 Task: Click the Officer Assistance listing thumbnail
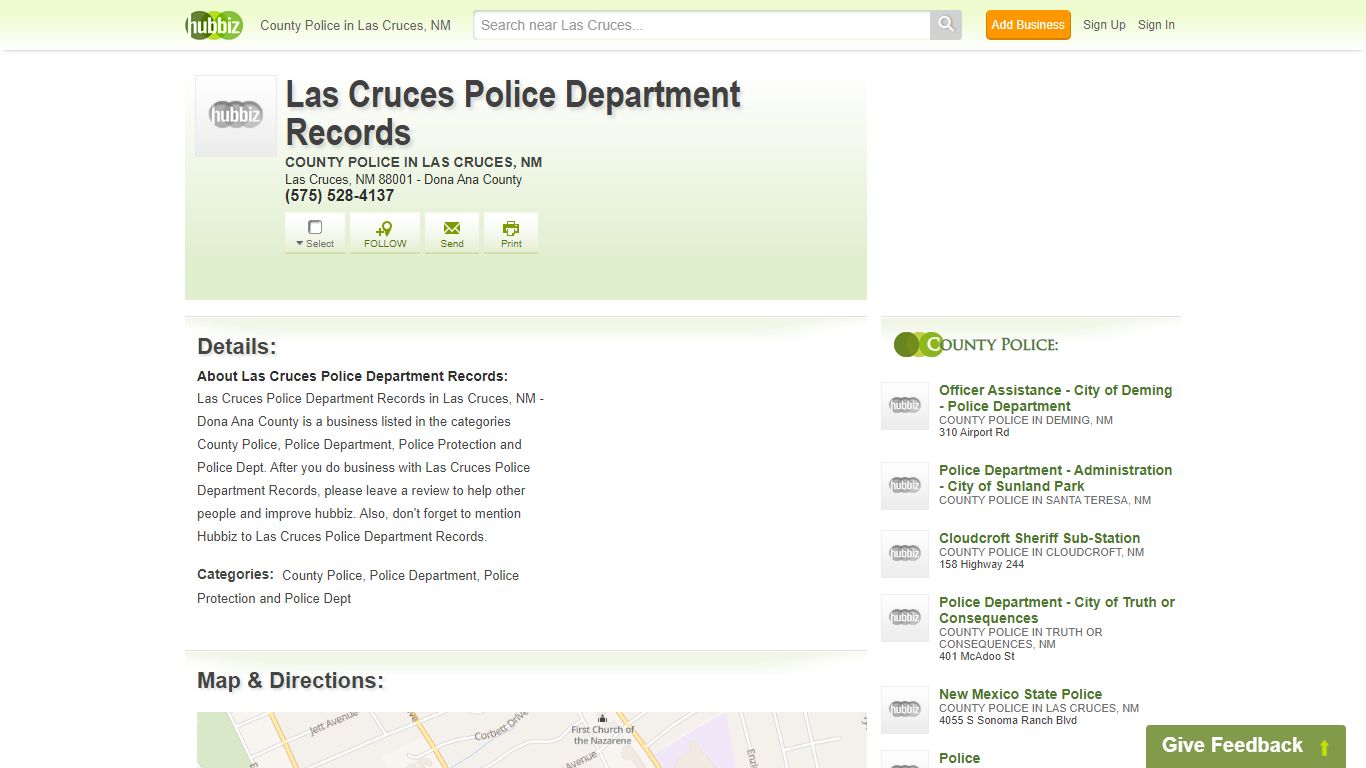point(905,406)
